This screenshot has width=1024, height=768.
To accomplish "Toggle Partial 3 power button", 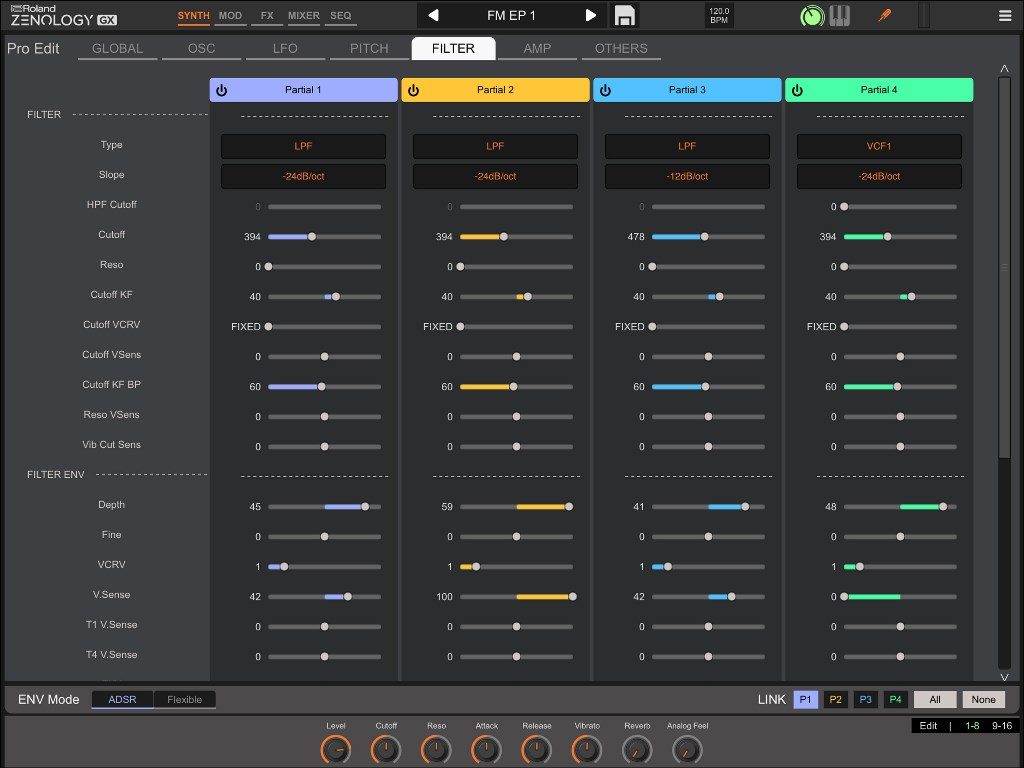I will pyautogui.click(x=605, y=90).
